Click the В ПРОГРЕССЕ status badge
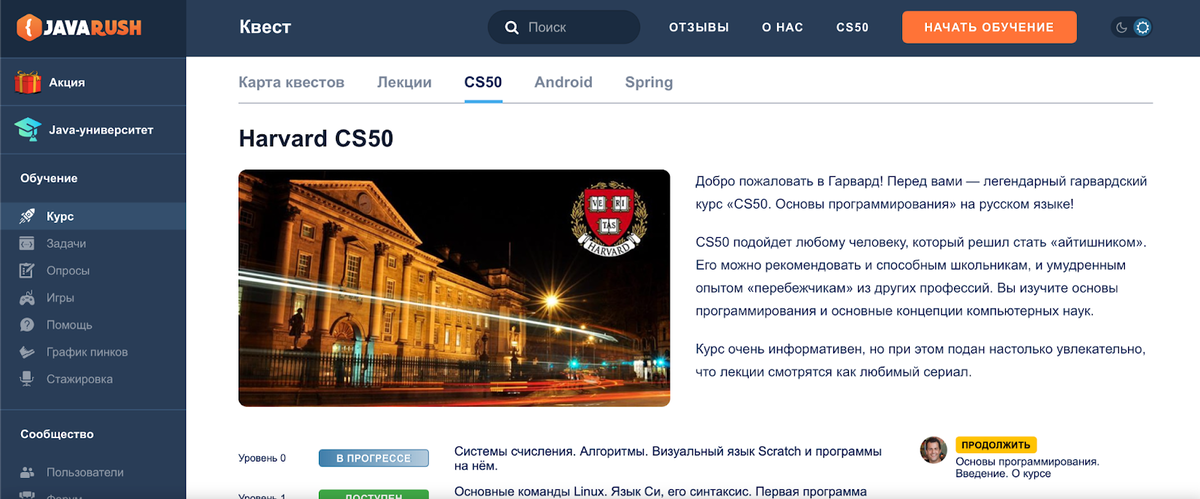Image resolution: width=1200 pixels, height=499 pixels. click(x=373, y=458)
